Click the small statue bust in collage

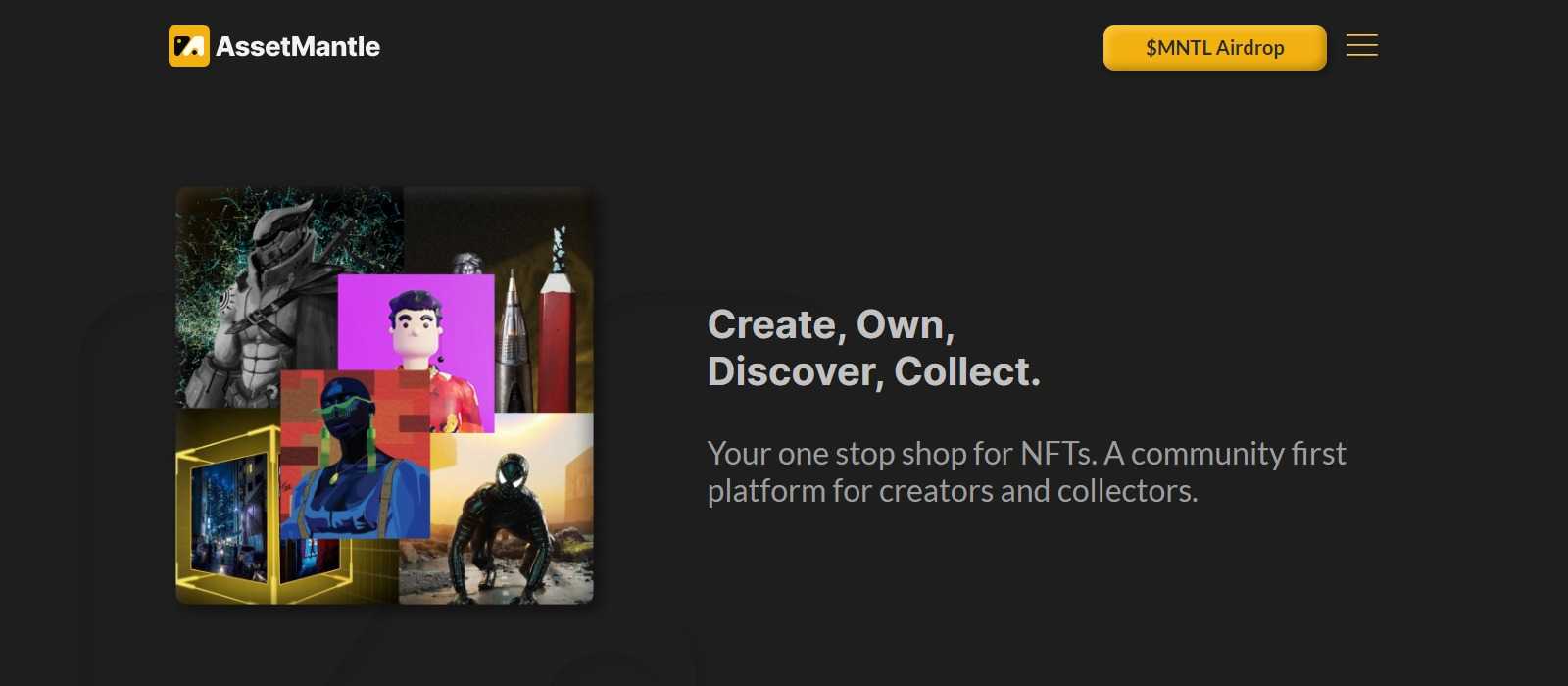click(x=467, y=263)
